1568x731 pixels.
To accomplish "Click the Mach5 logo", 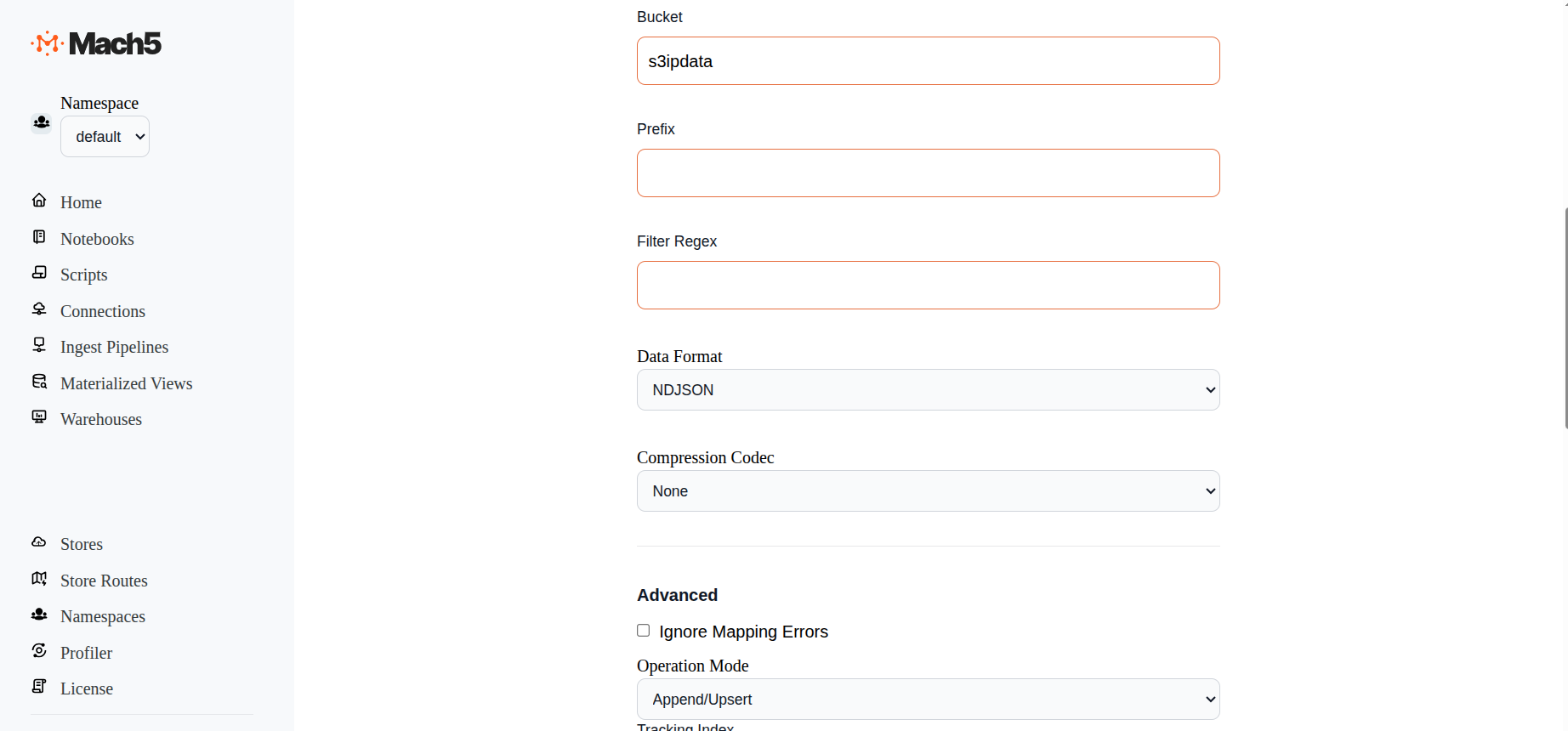I will click(x=96, y=43).
